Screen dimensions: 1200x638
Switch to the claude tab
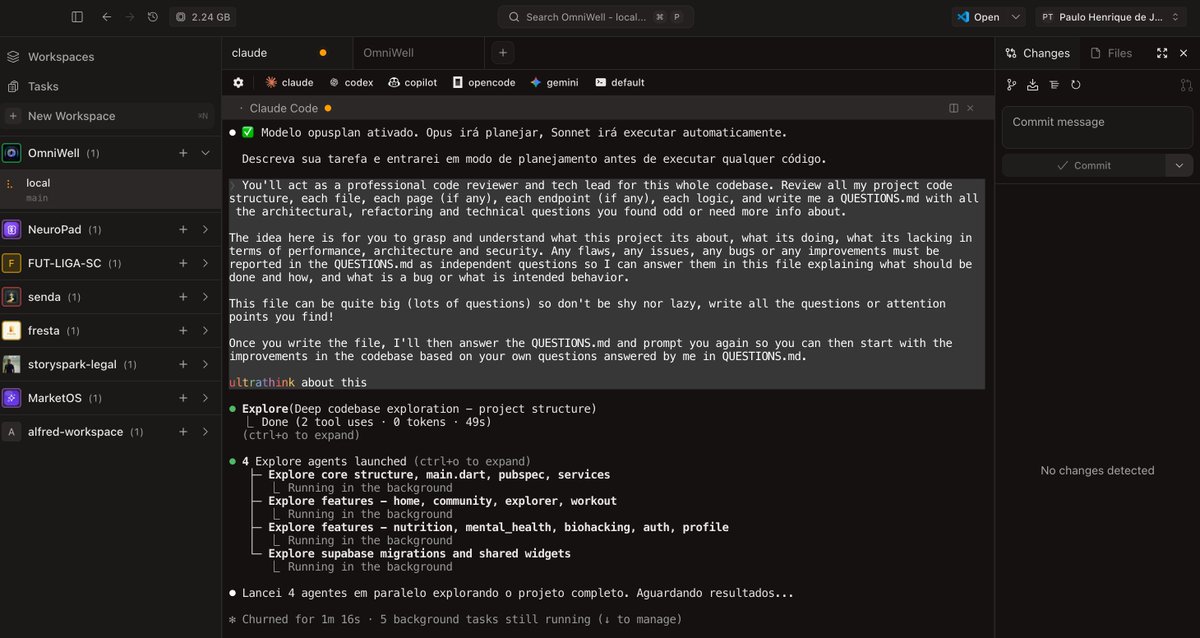286,52
